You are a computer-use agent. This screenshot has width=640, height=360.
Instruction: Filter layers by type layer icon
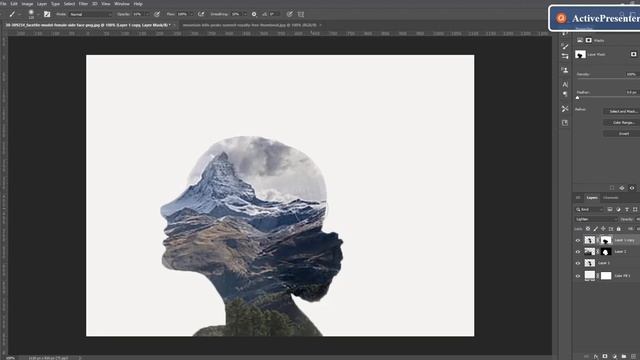point(627,209)
